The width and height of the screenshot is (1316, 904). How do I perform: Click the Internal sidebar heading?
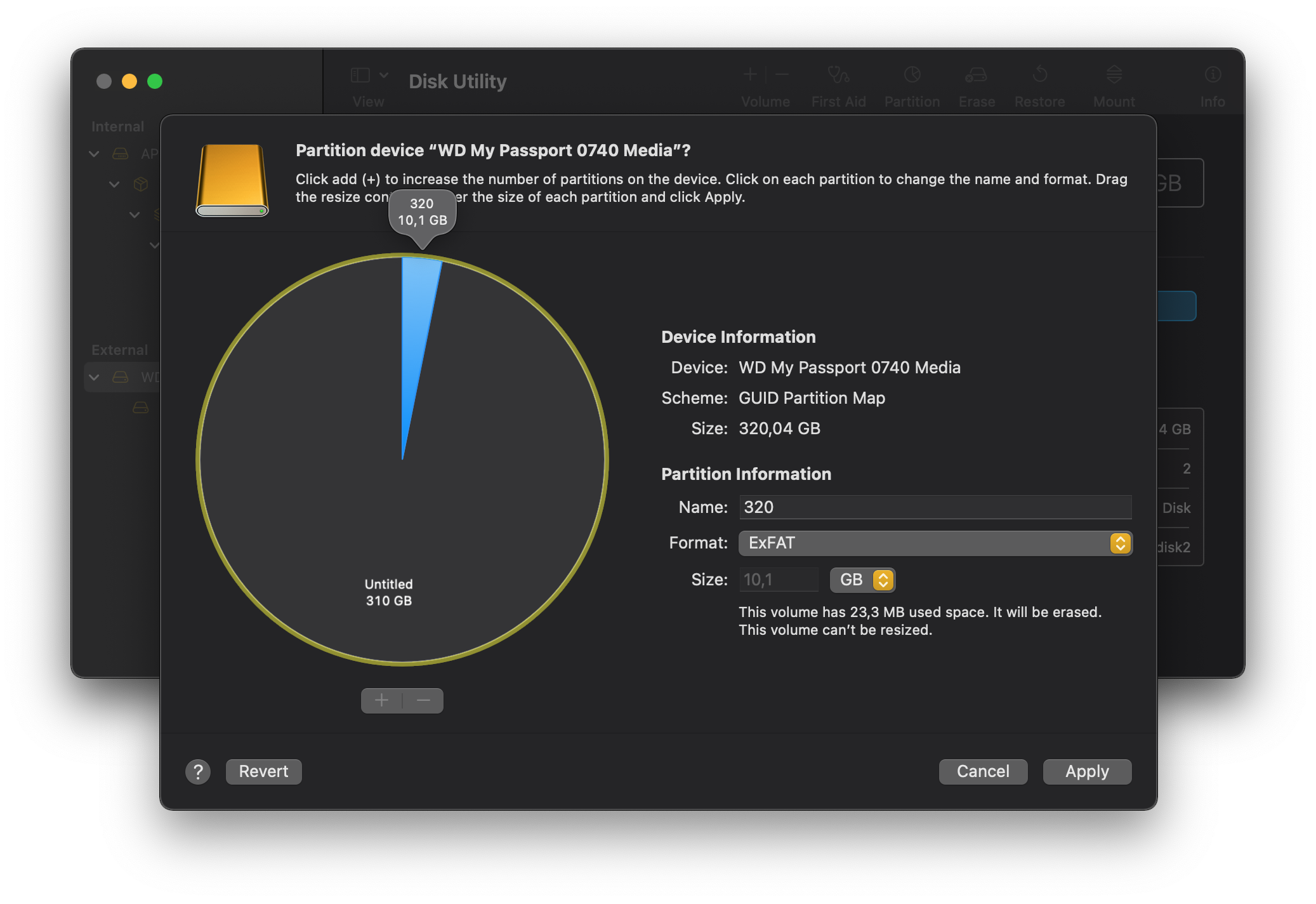point(117,126)
